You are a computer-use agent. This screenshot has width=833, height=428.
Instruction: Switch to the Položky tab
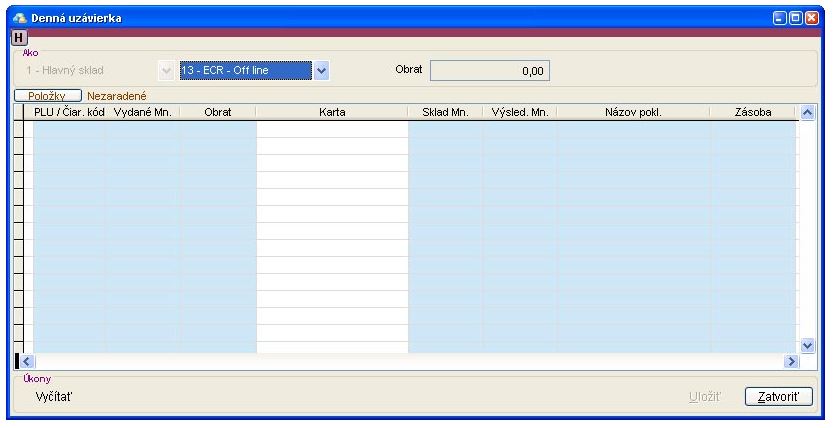click(x=47, y=96)
